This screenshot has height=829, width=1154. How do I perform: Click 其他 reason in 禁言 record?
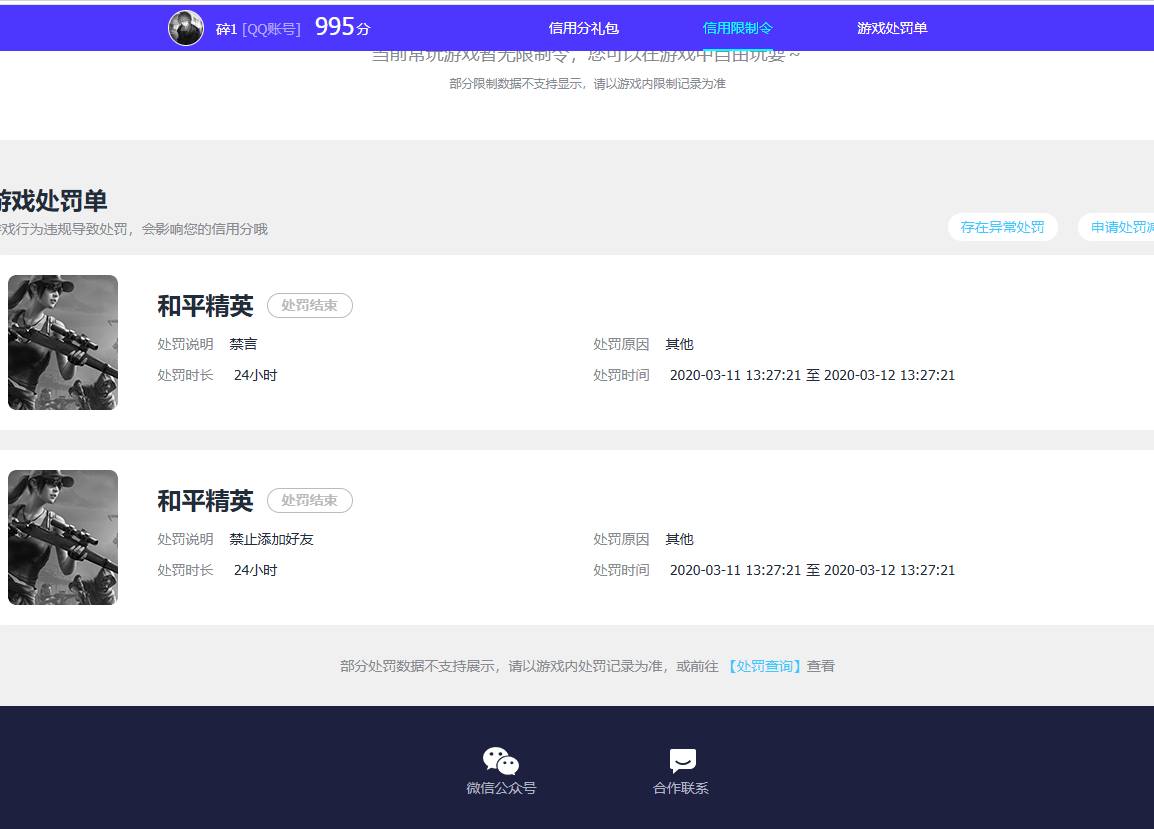pos(679,344)
